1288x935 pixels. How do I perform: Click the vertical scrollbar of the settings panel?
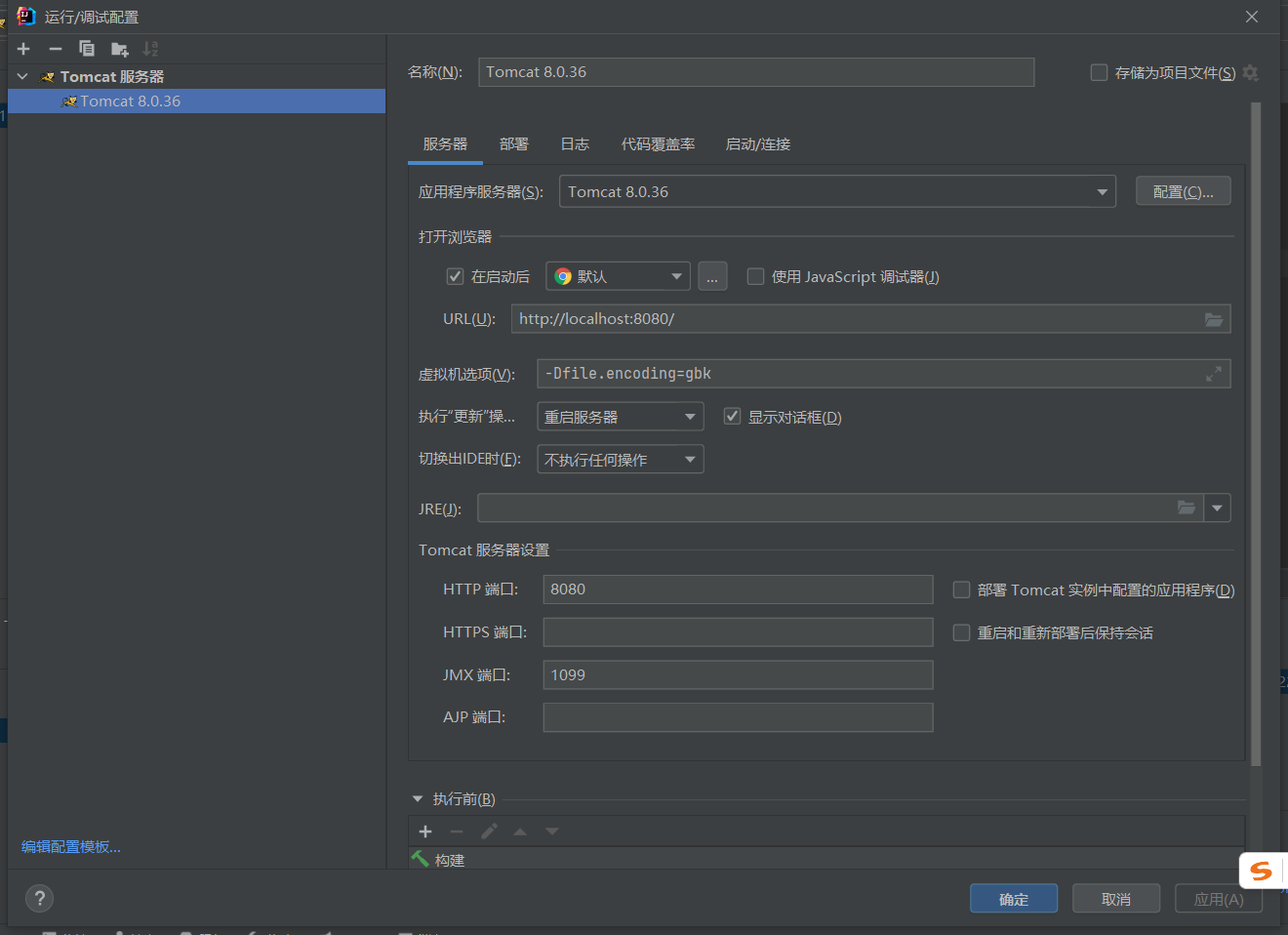(x=1256, y=434)
